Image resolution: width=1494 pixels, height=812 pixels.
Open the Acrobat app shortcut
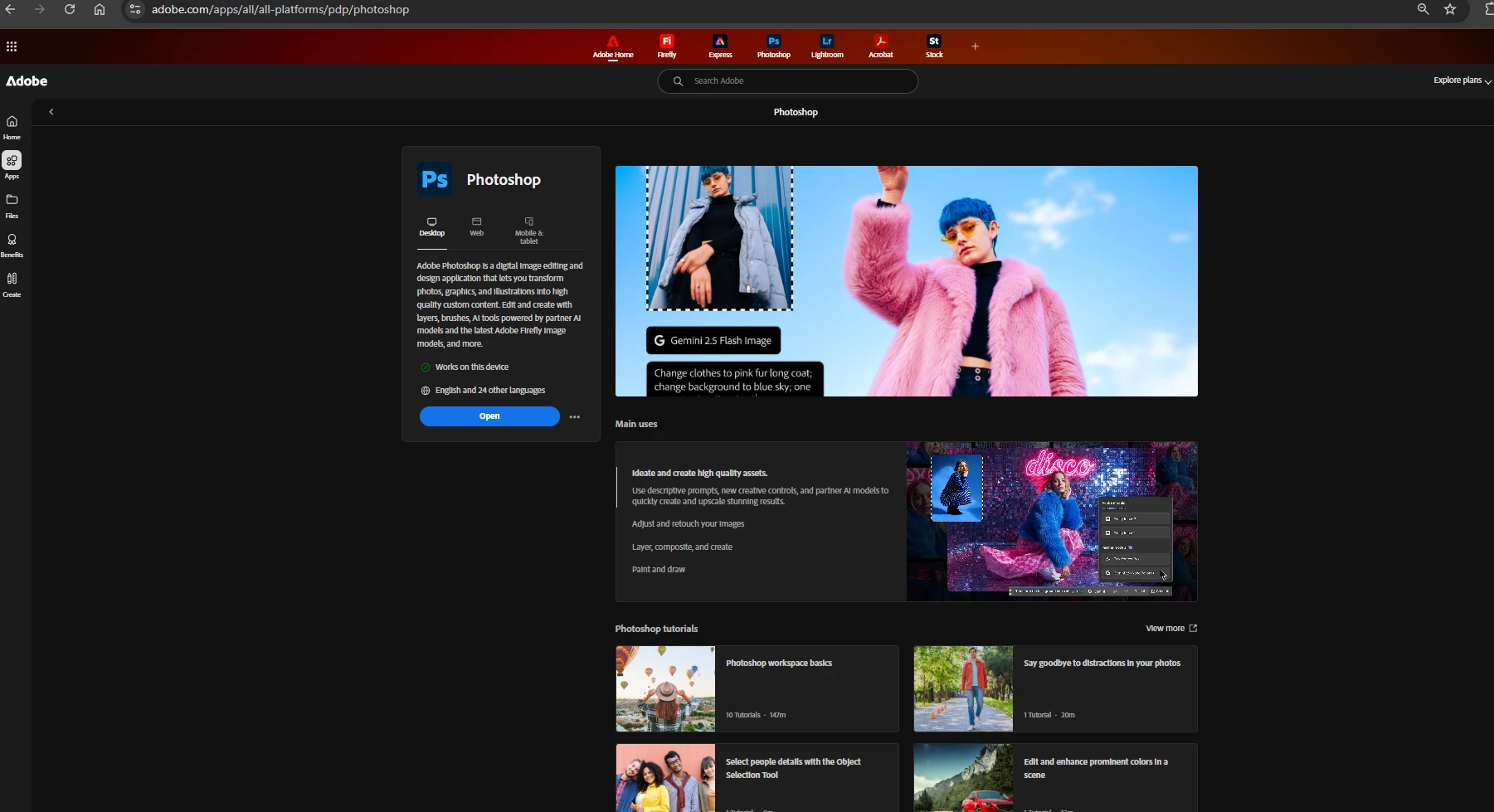(x=881, y=46)
